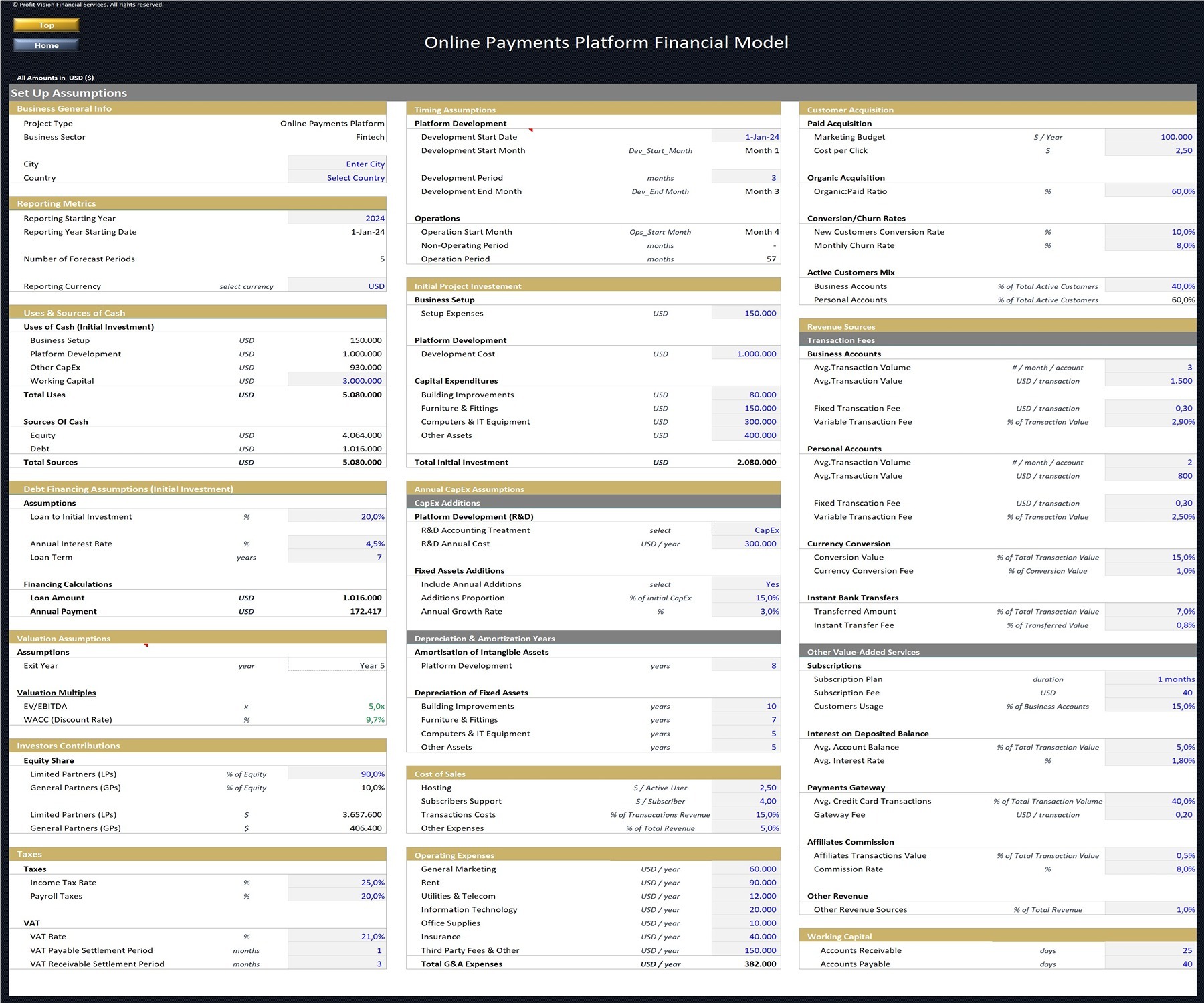Select the Income Tax Rate 25,0% cell
Image resolution: width=1204 pixels, height=1003 pixels.
tap(337, 883)
